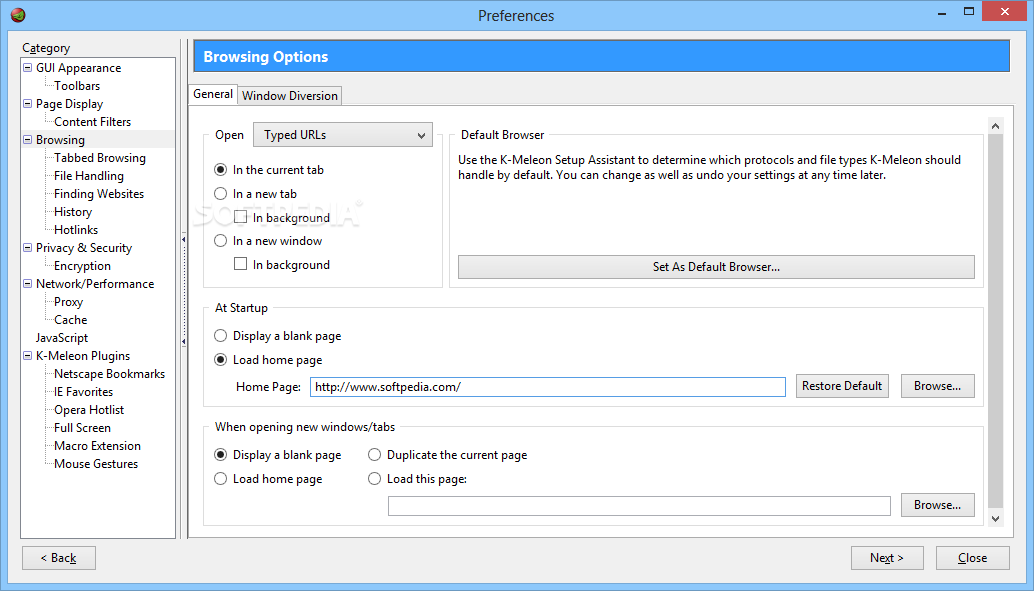
Task: Open Netscape Bookmarks plugin settings
Action: click(109, 373)
